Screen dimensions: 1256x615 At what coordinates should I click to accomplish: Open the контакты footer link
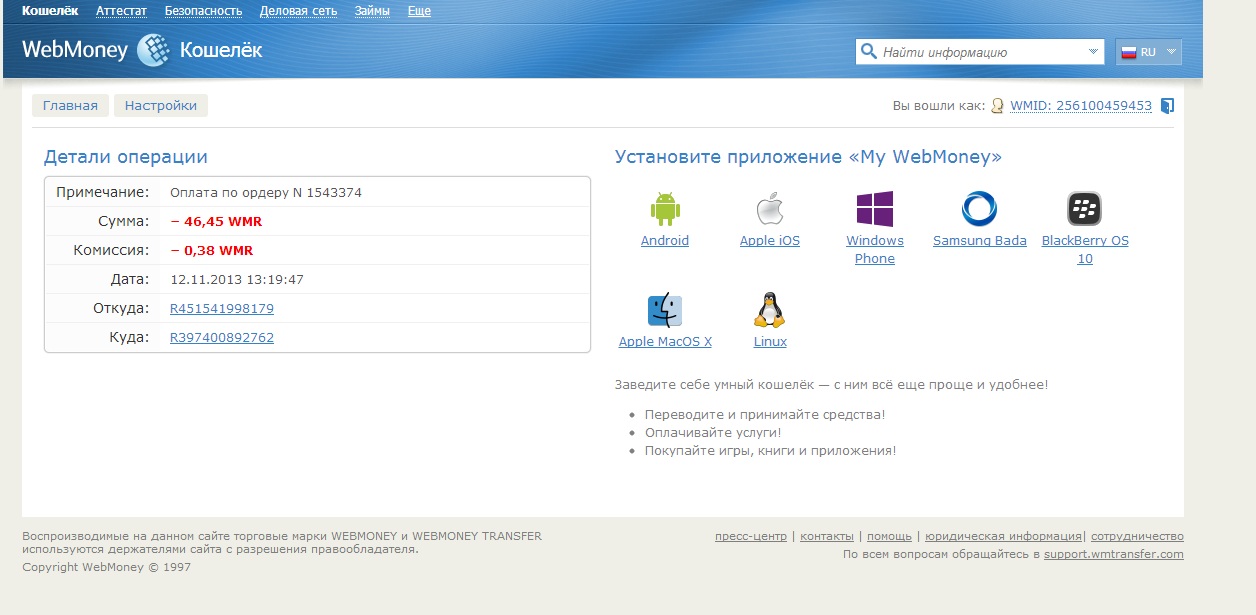[827, 536]
